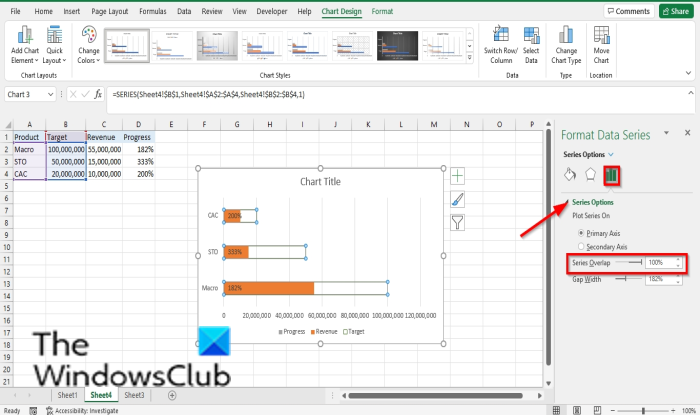Open the Format tab
700x415 pixels.
(x=382, y=11)
